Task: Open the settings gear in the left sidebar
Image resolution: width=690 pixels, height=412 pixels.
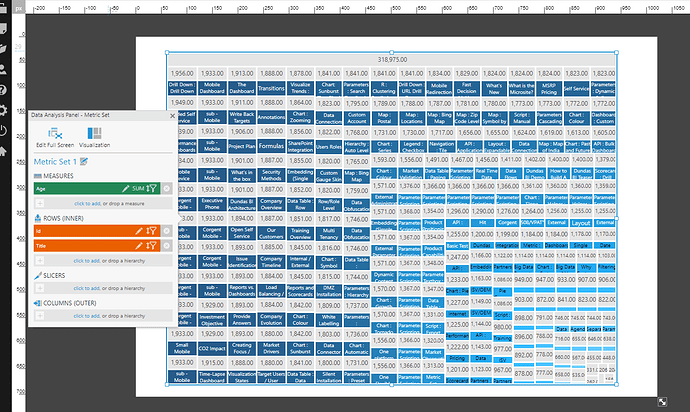Action: click(3, 110)
